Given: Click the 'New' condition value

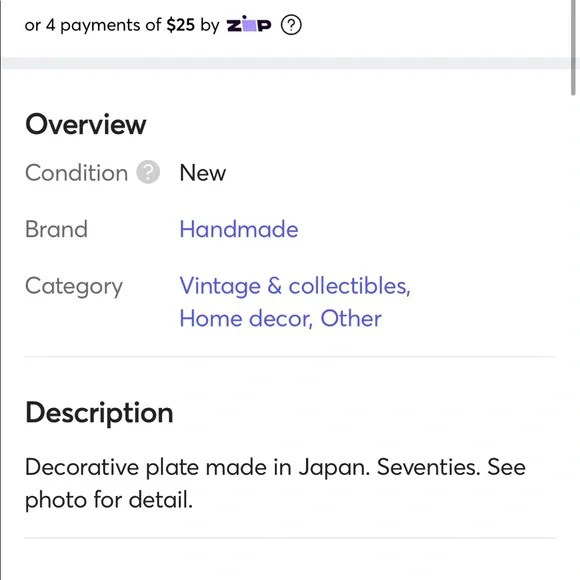Looking at the screenshot, I should pyautogui.click(x=203, y=173).
